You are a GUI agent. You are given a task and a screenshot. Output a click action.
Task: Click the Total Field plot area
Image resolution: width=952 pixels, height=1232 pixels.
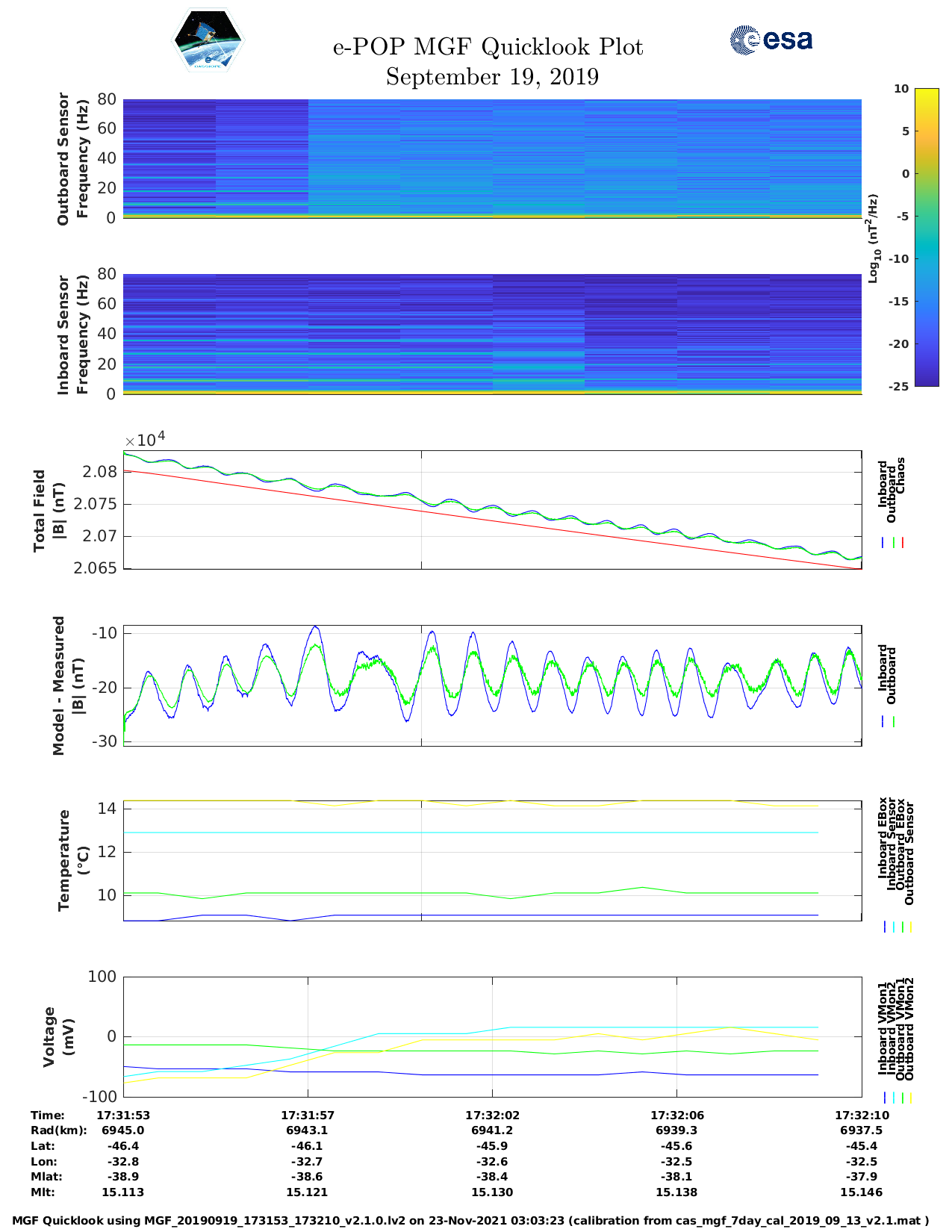coord(492,510)
